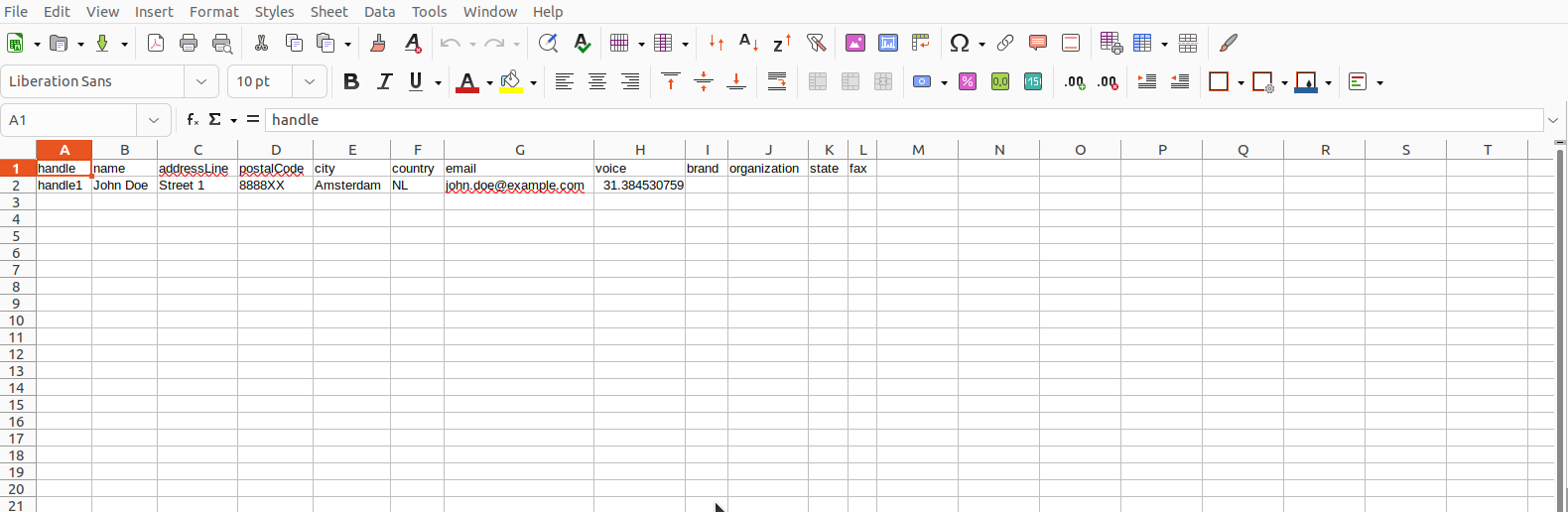Clone formatting paintbrush tool
The height and width of the screenshot is (512, 1568).
378,43
